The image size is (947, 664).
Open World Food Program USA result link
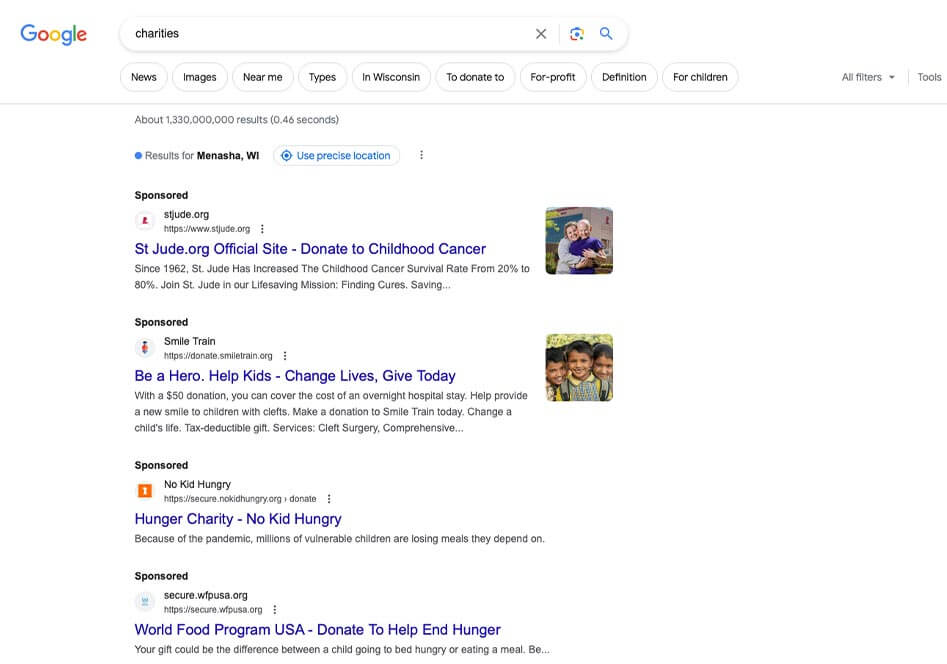coord(317,630)
